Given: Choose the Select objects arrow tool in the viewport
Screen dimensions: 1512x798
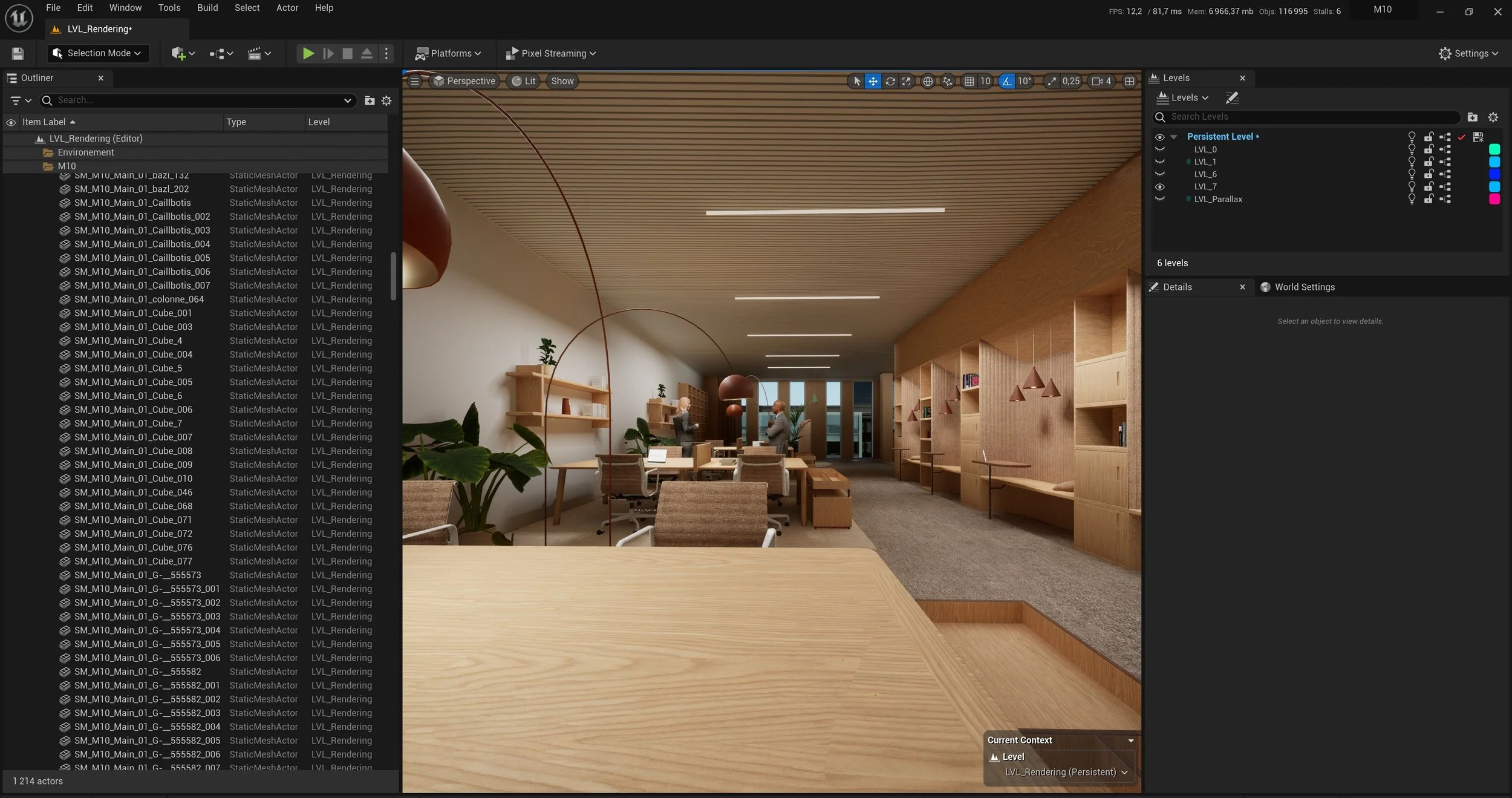Looking at the screenshot, I should (x=856, y=81).
